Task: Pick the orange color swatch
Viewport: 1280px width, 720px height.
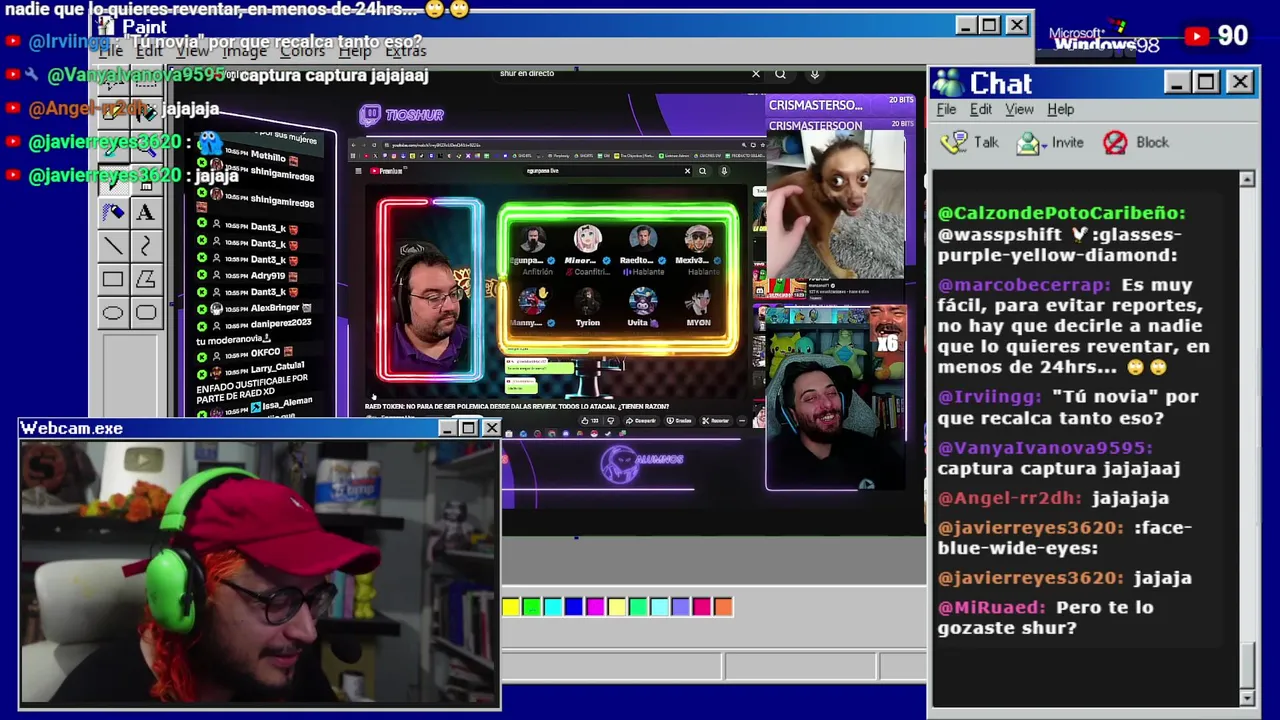Action: coord(723,607)
